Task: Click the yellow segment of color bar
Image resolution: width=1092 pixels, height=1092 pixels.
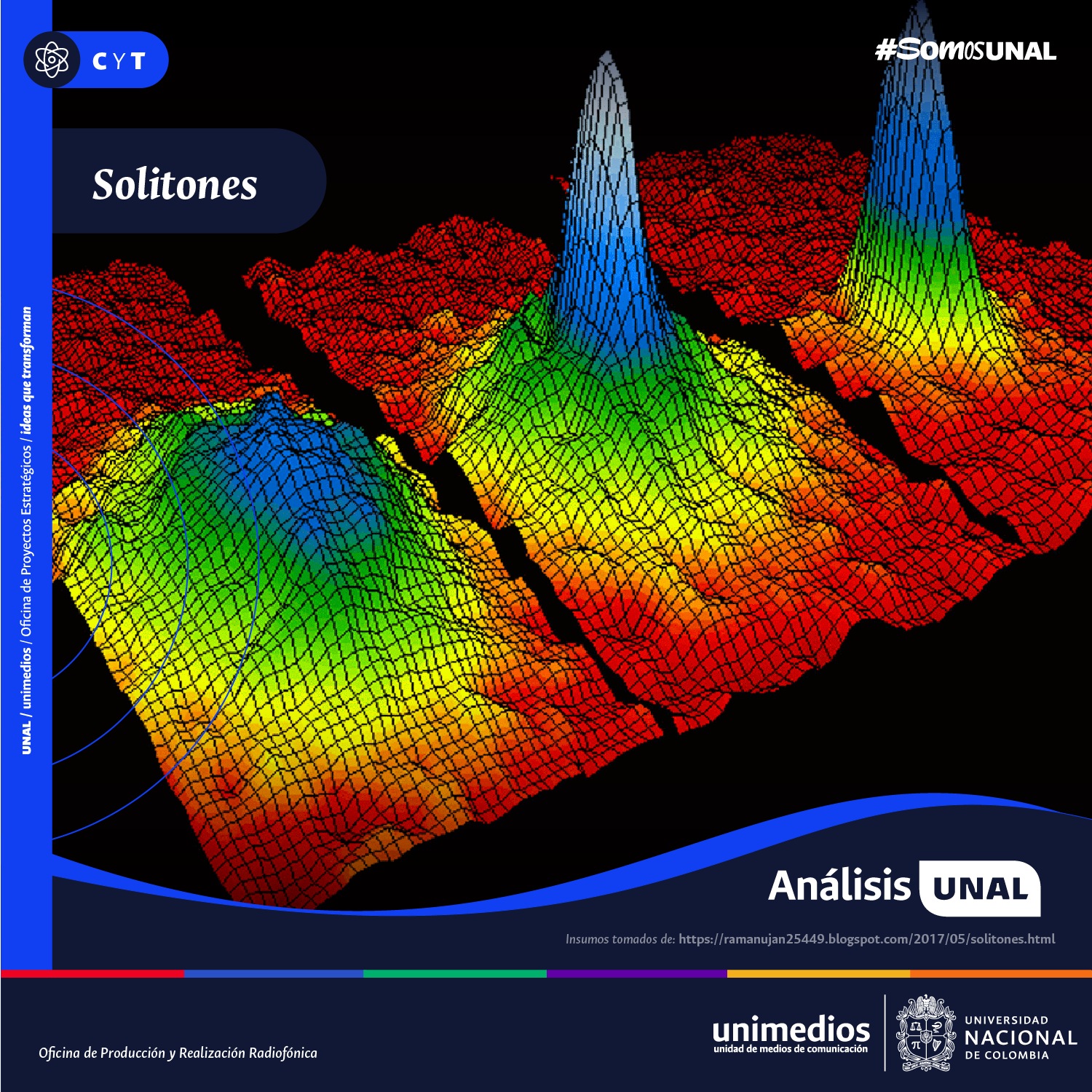Action: 819,973
